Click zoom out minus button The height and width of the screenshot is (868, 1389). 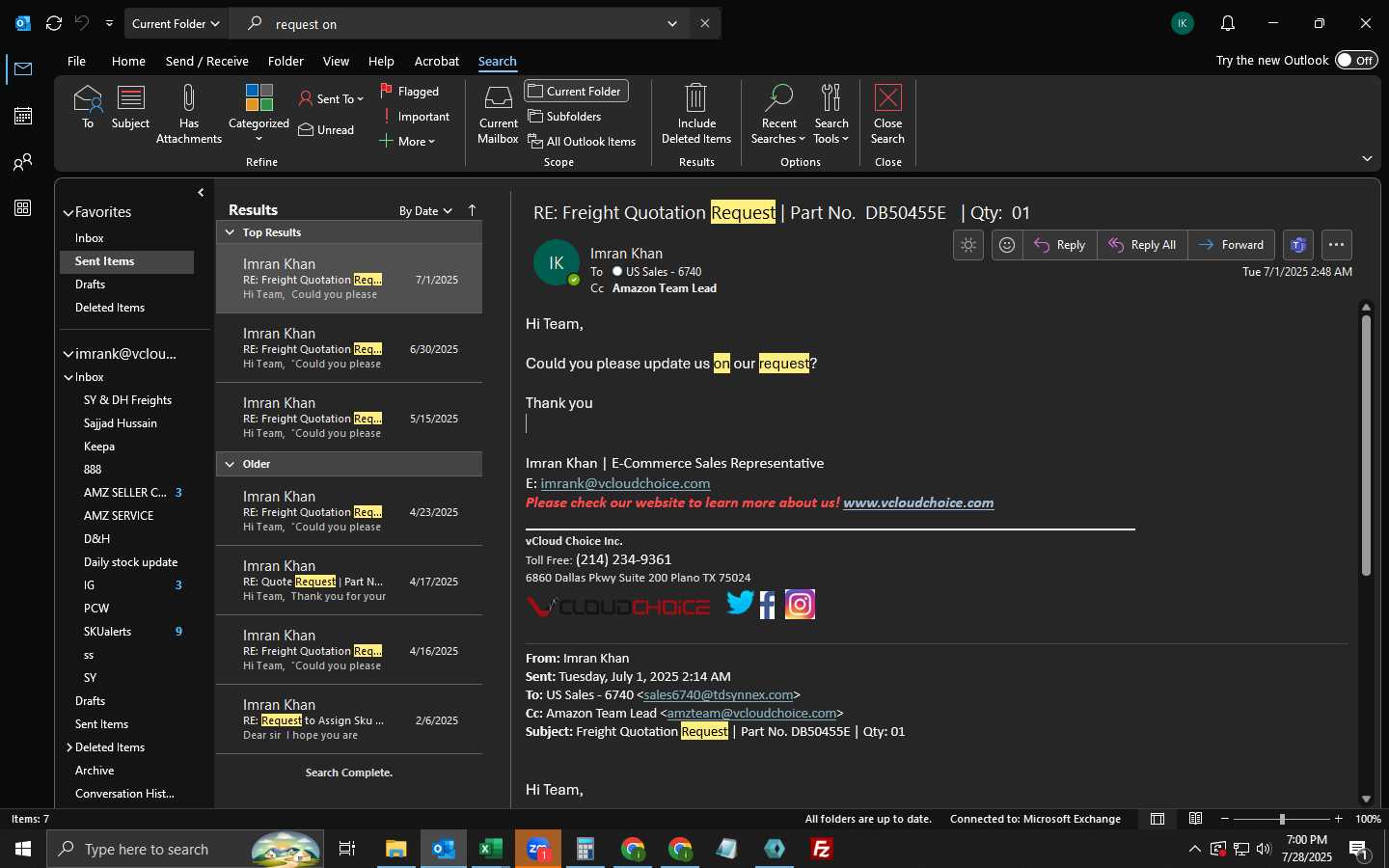1225,819
